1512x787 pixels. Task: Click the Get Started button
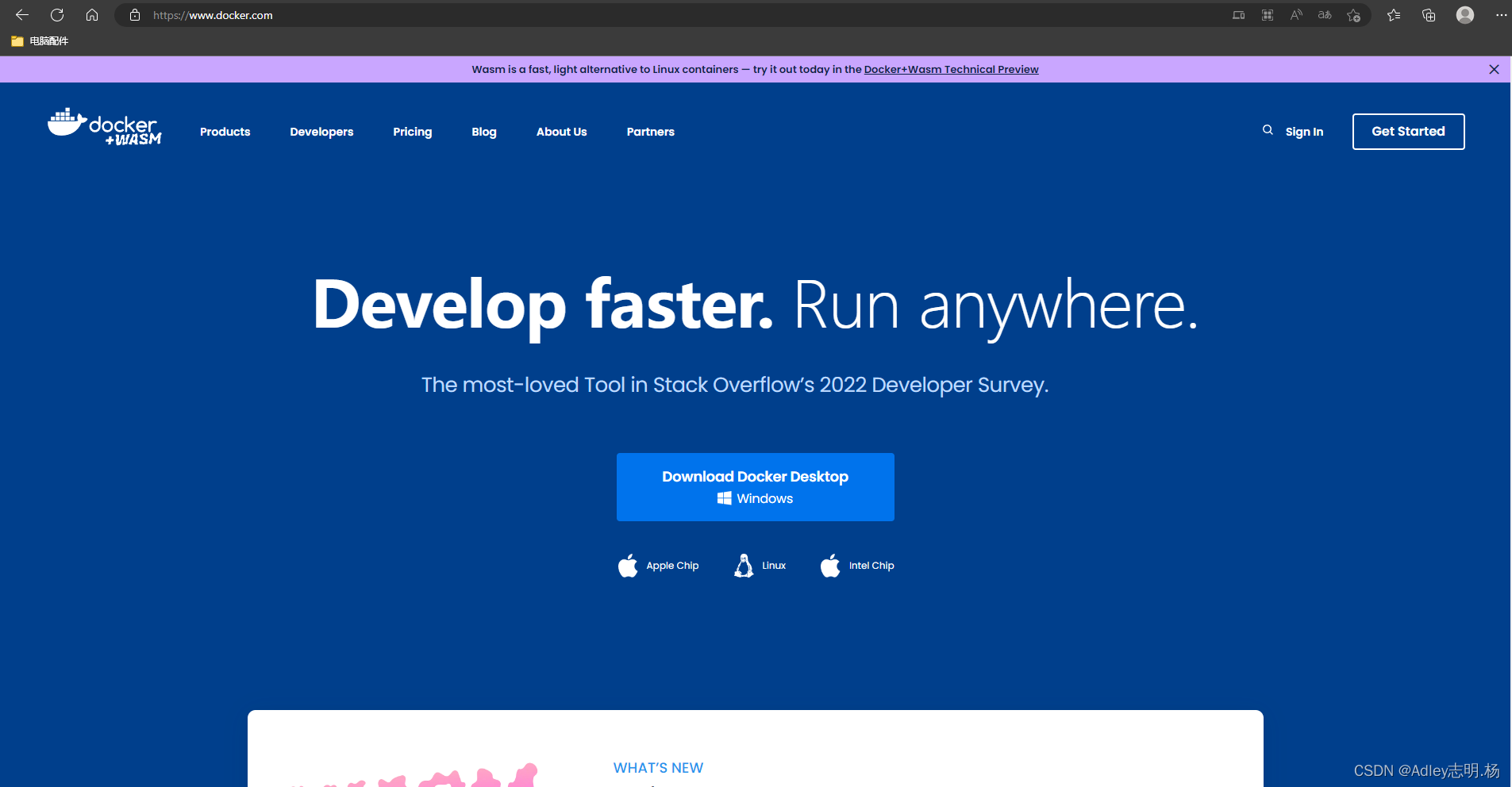(x=1409, y=132)
